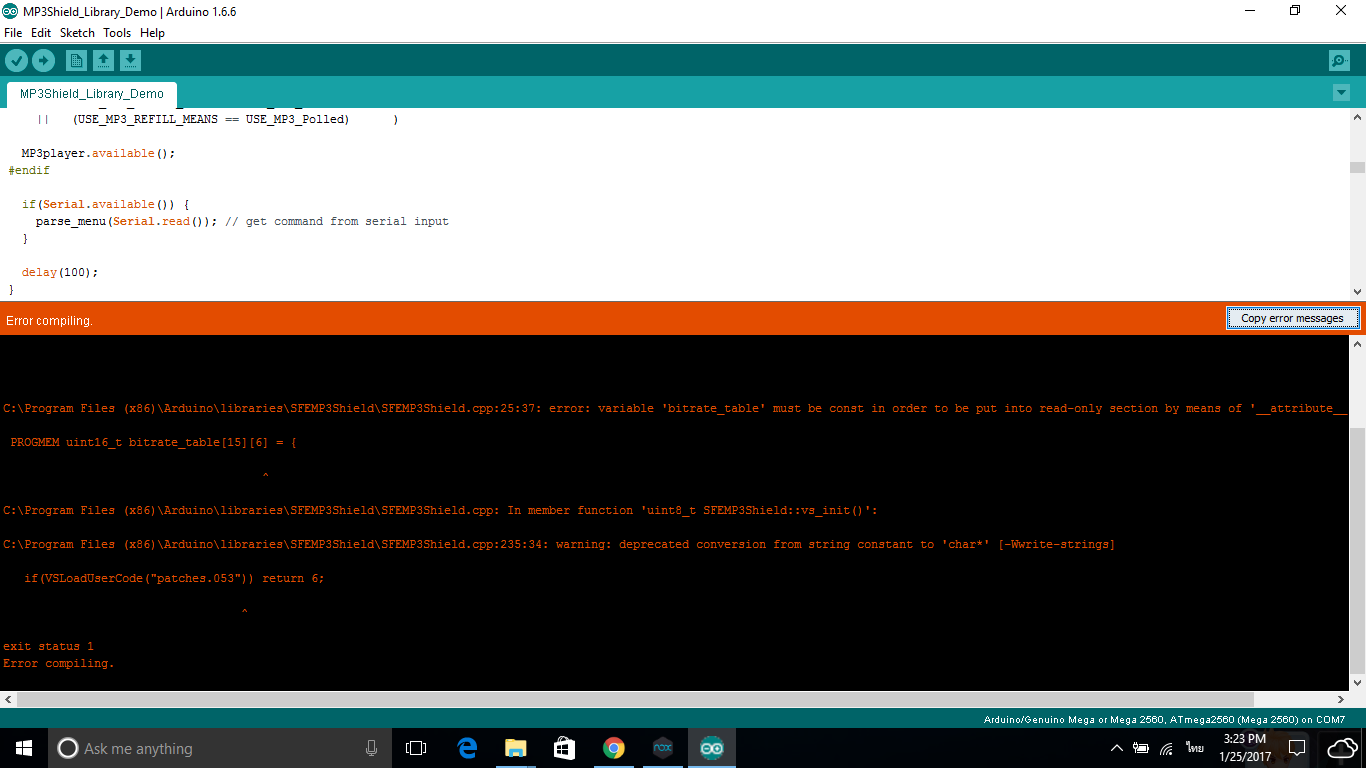
Task: Open the Action Center notification icon
Action: pyautogui.click(x=1297, y=748)
